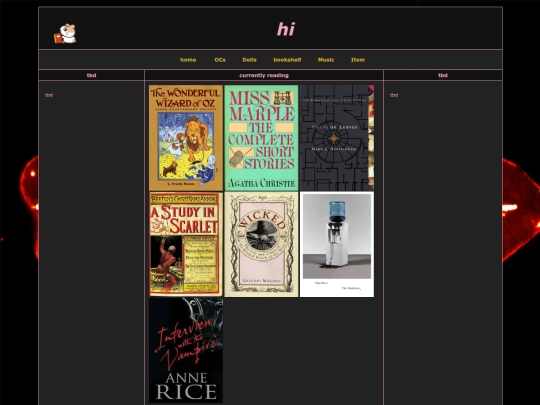The height and width of the screenshot is (405, 540).
Task: Open Miss Marple Complete Short Stories cover
Action: pos(261,138)
